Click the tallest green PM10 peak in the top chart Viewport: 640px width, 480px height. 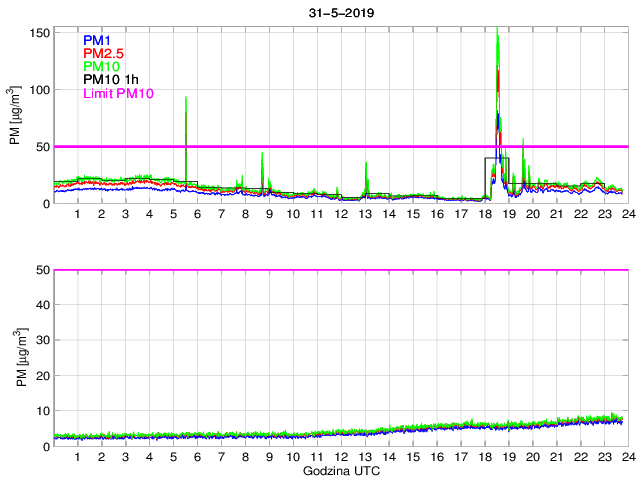click(x=497, y=32)
